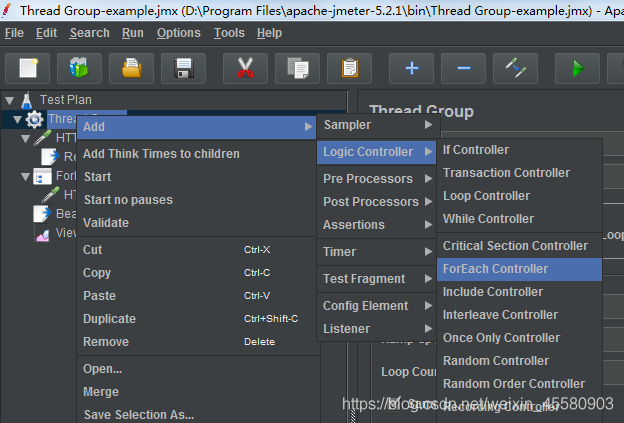
Task: Collapse the Test Plan tree node
Action: coord(10,101)
